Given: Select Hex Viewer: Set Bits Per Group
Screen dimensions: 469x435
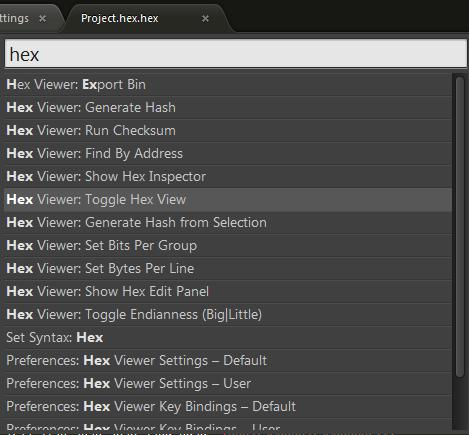Looking at the screenshot, I should (x=228, y=246).
